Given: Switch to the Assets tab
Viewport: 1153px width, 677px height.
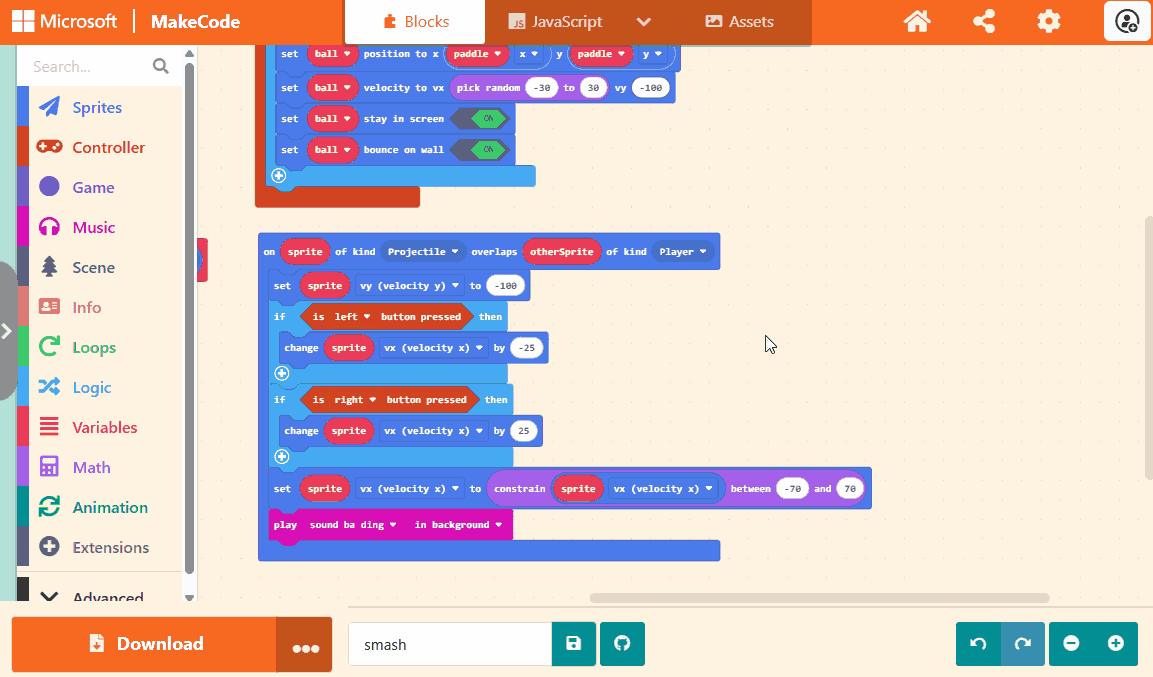Looking at the screenshot, I should point(739,22).
